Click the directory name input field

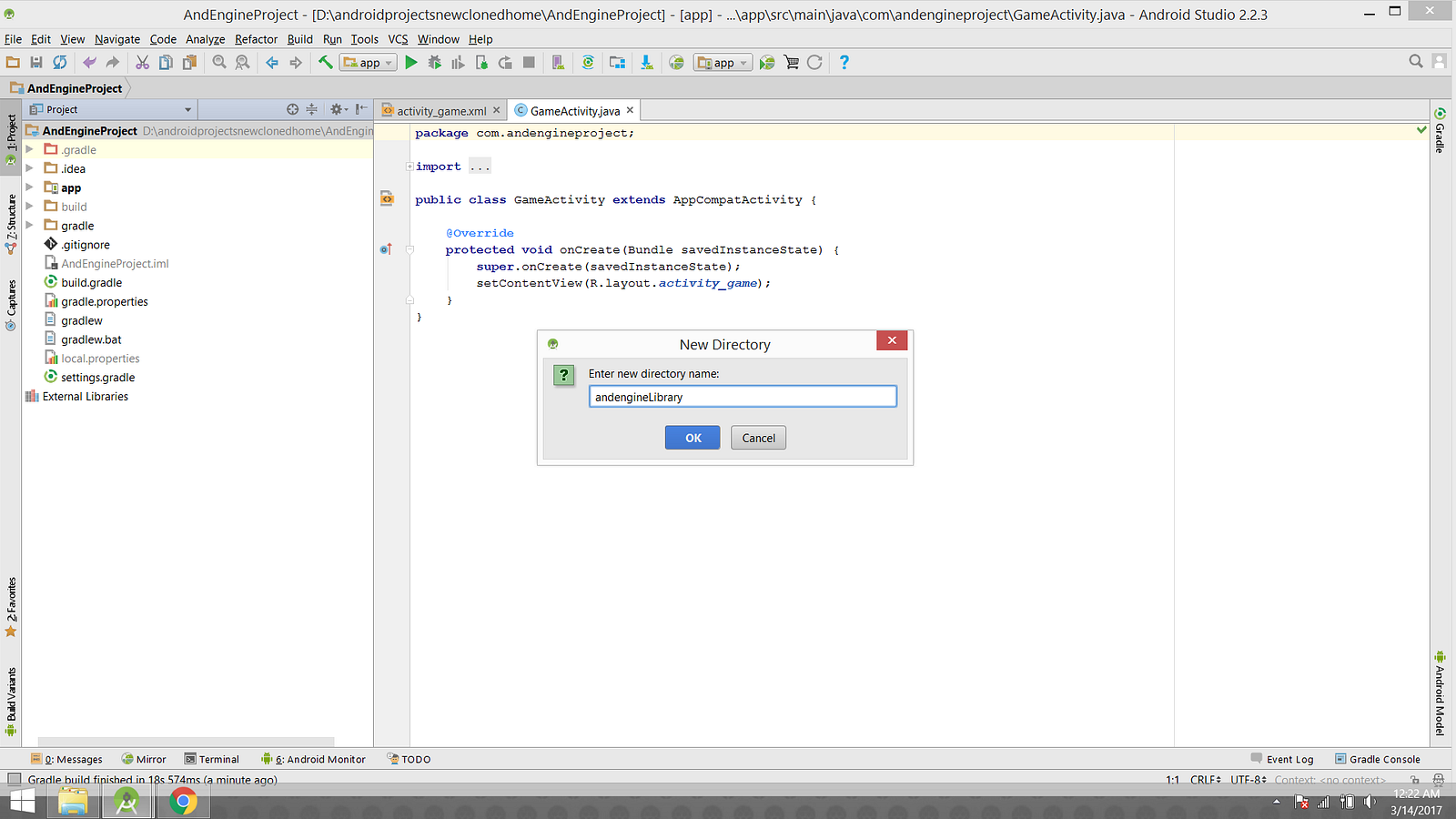click(x=743, y=397)
